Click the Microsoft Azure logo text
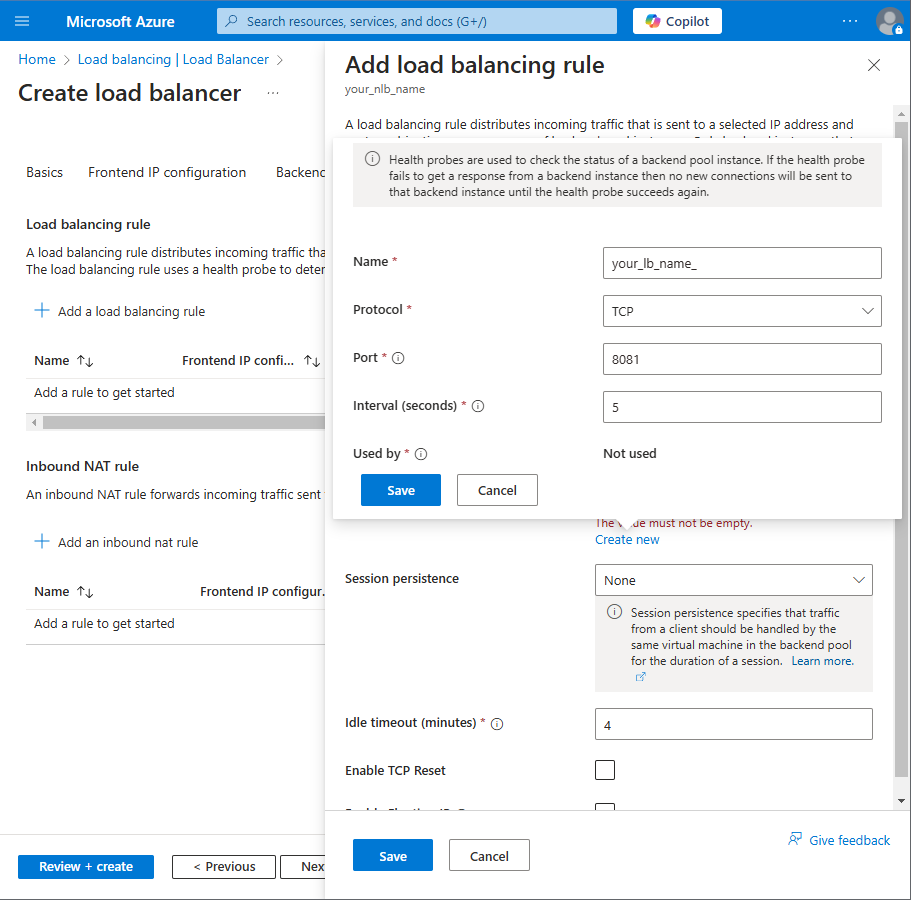This screenshot has height=900, width=911. click(x=120, y=21)
